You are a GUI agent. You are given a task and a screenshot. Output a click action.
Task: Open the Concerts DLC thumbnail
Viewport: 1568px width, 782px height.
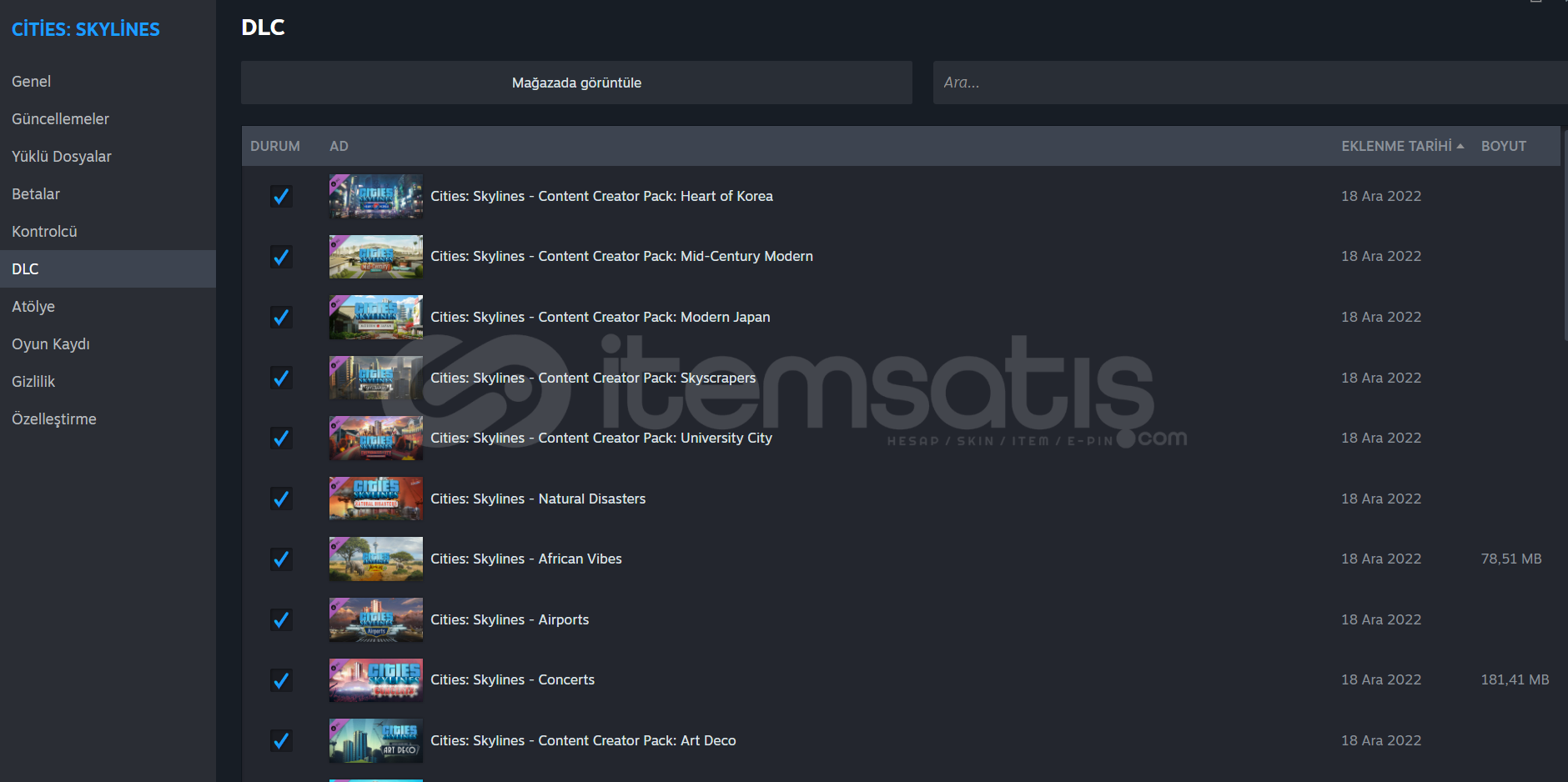376,680
